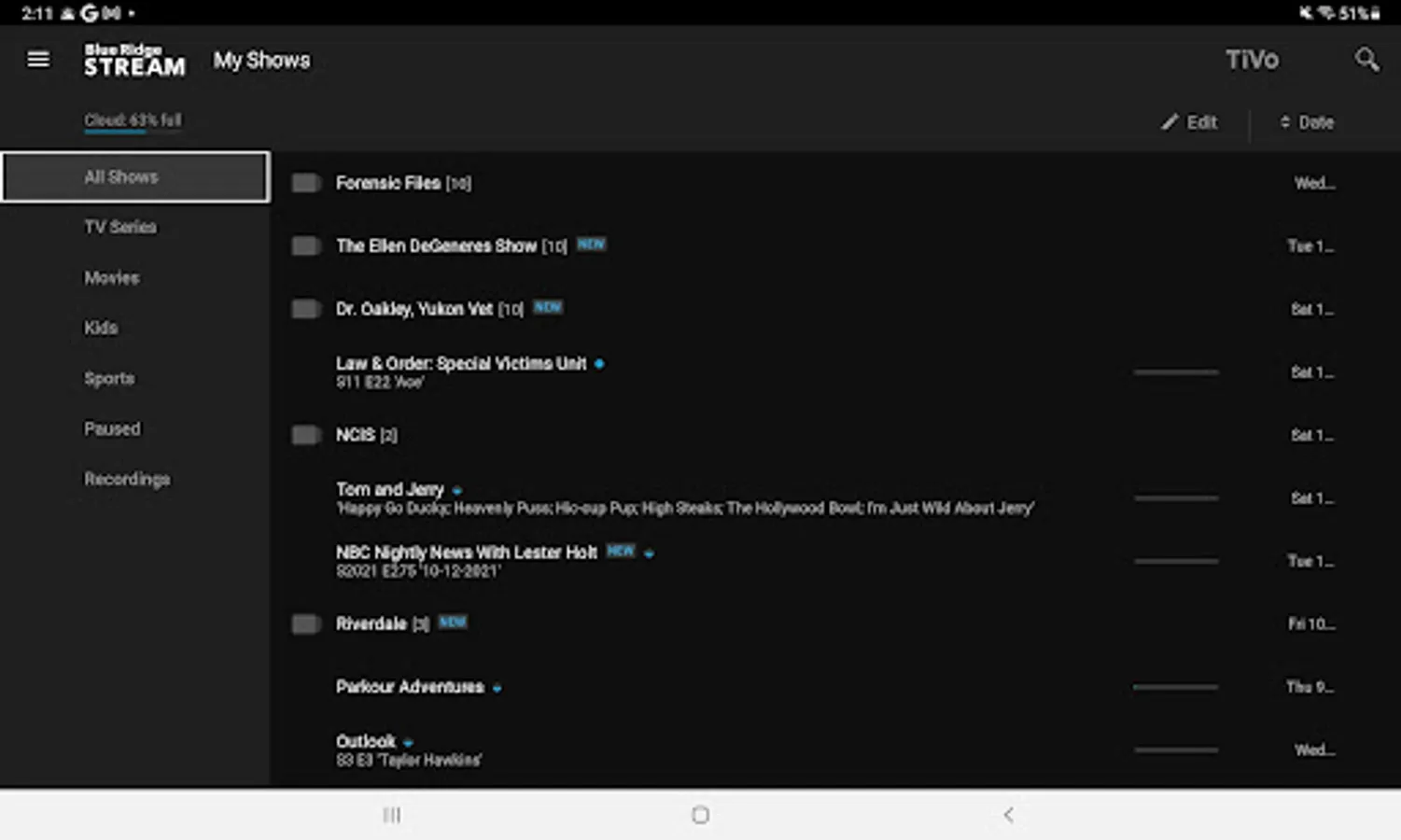This screenshot has width=1401, height=840.
Task: Click the Outlook progress bar
Action: (1176, 749)
